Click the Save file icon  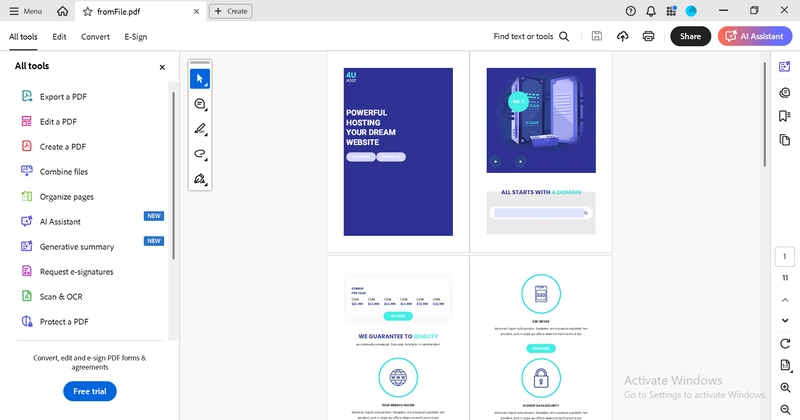596,36
